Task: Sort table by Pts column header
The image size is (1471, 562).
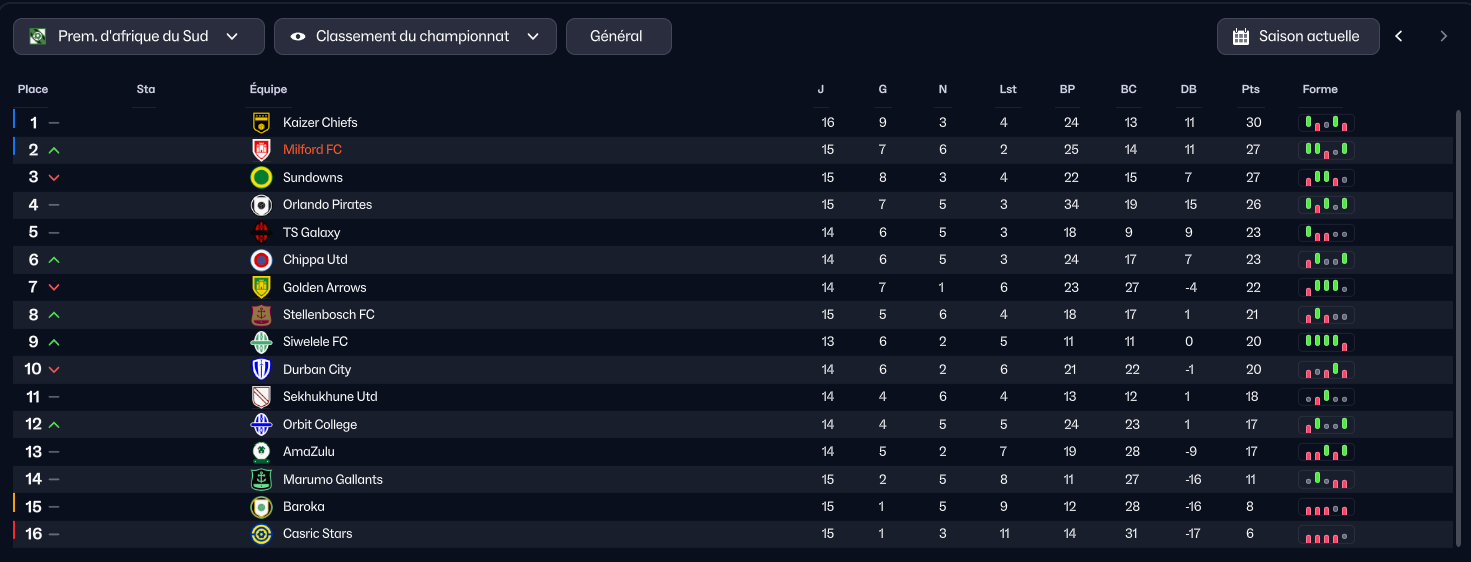Action: click(1250, 89)
